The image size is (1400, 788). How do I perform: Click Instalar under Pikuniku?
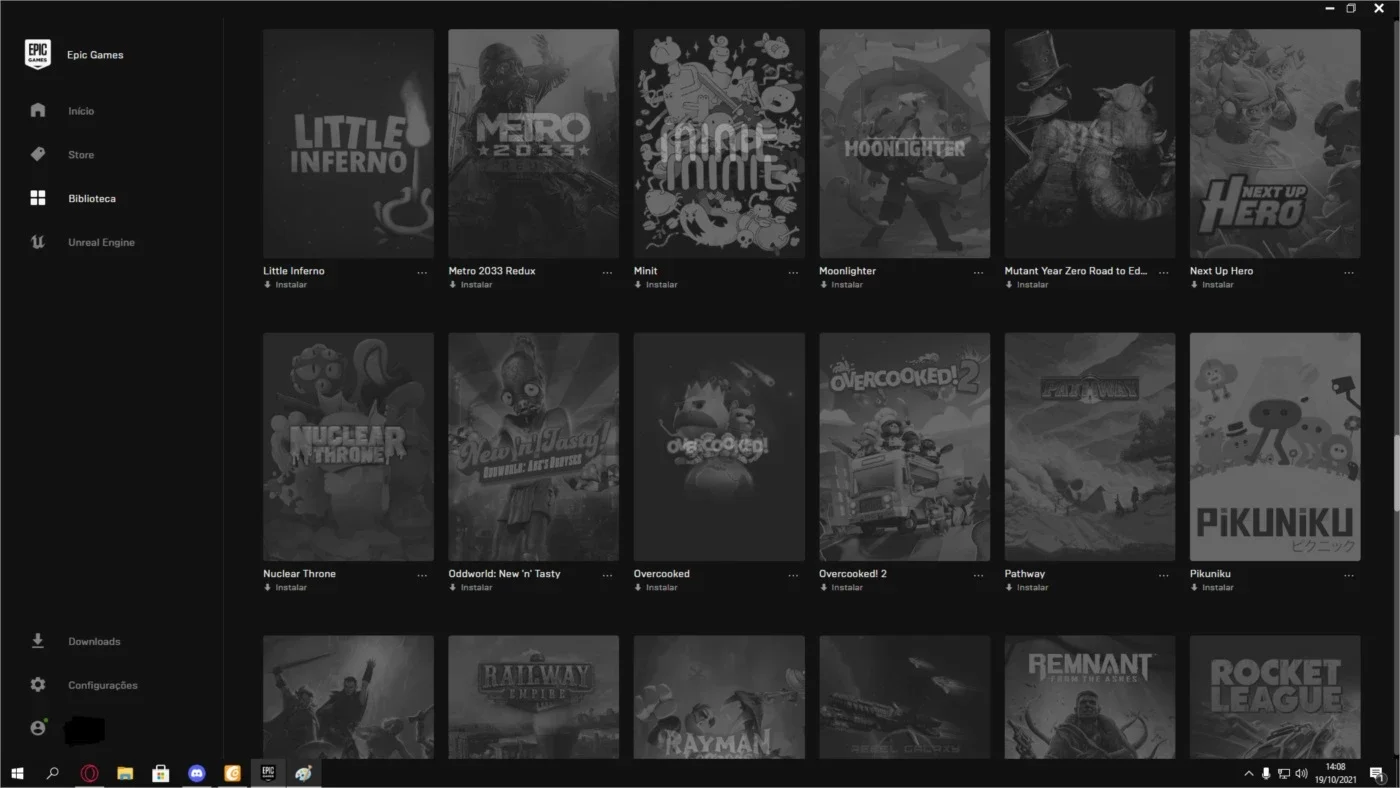(x=1212, y=588)
